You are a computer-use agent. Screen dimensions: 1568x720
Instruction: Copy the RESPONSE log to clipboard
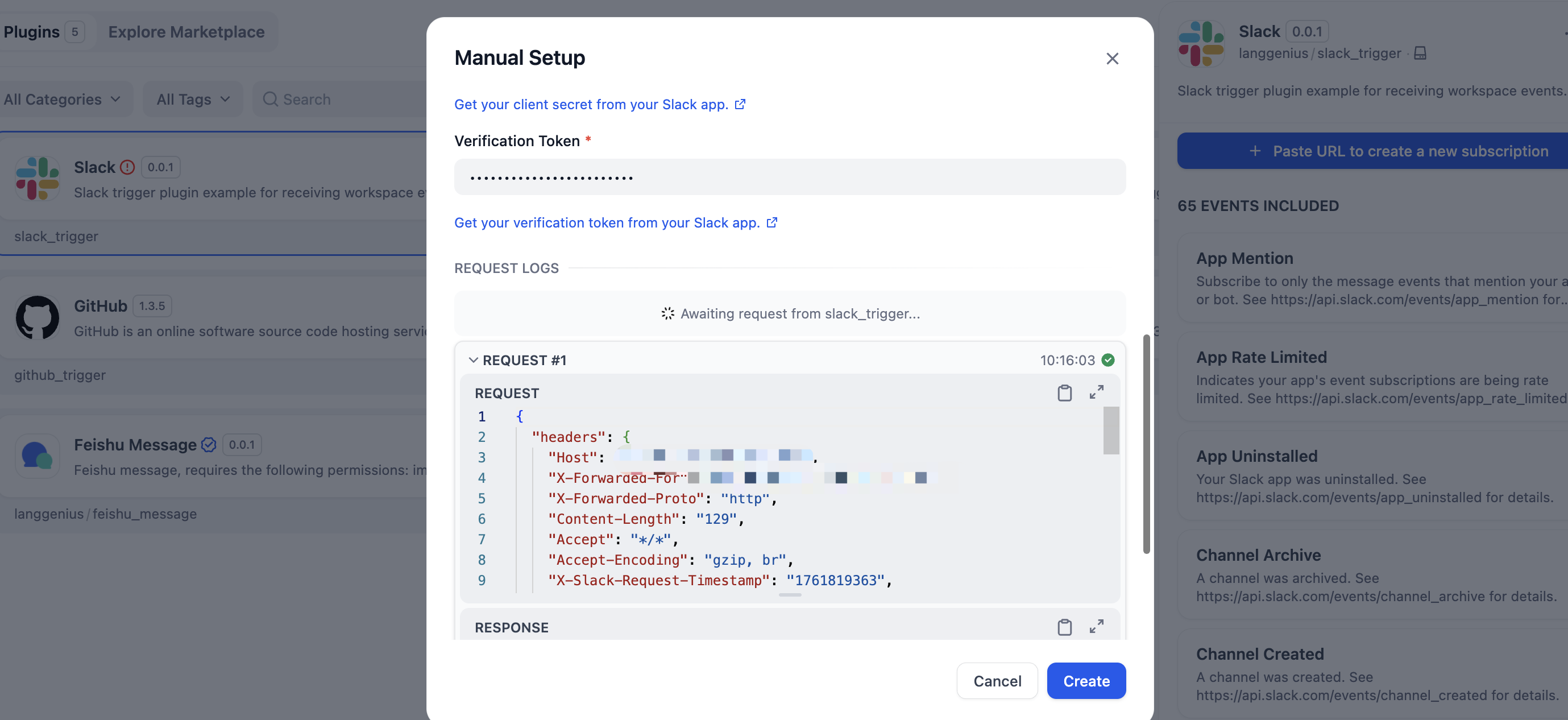1064,627
